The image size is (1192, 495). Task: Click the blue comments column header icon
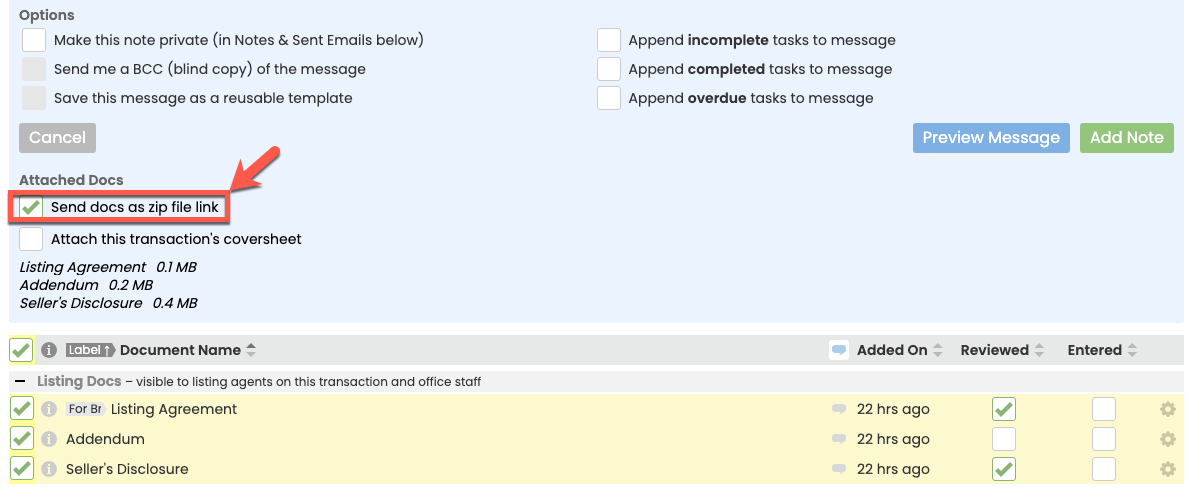coord(839,350)
